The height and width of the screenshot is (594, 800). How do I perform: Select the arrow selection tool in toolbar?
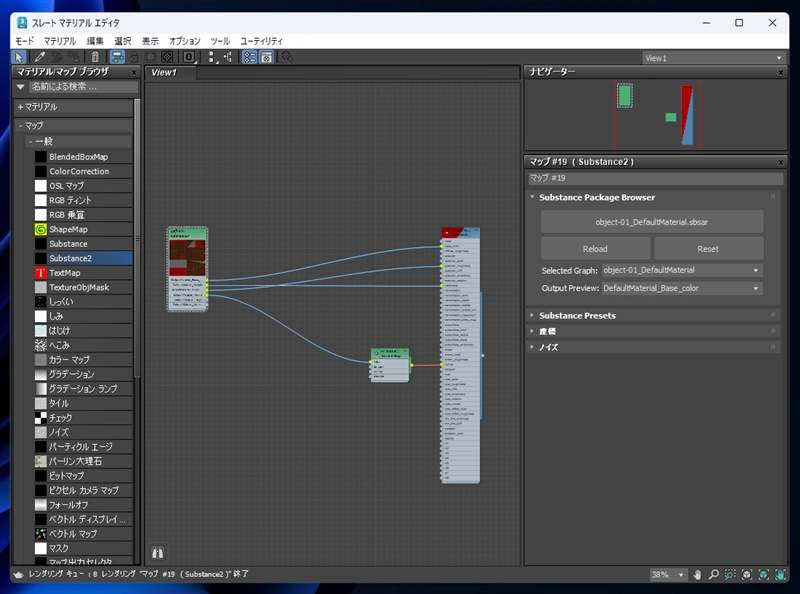click(19, 57)
